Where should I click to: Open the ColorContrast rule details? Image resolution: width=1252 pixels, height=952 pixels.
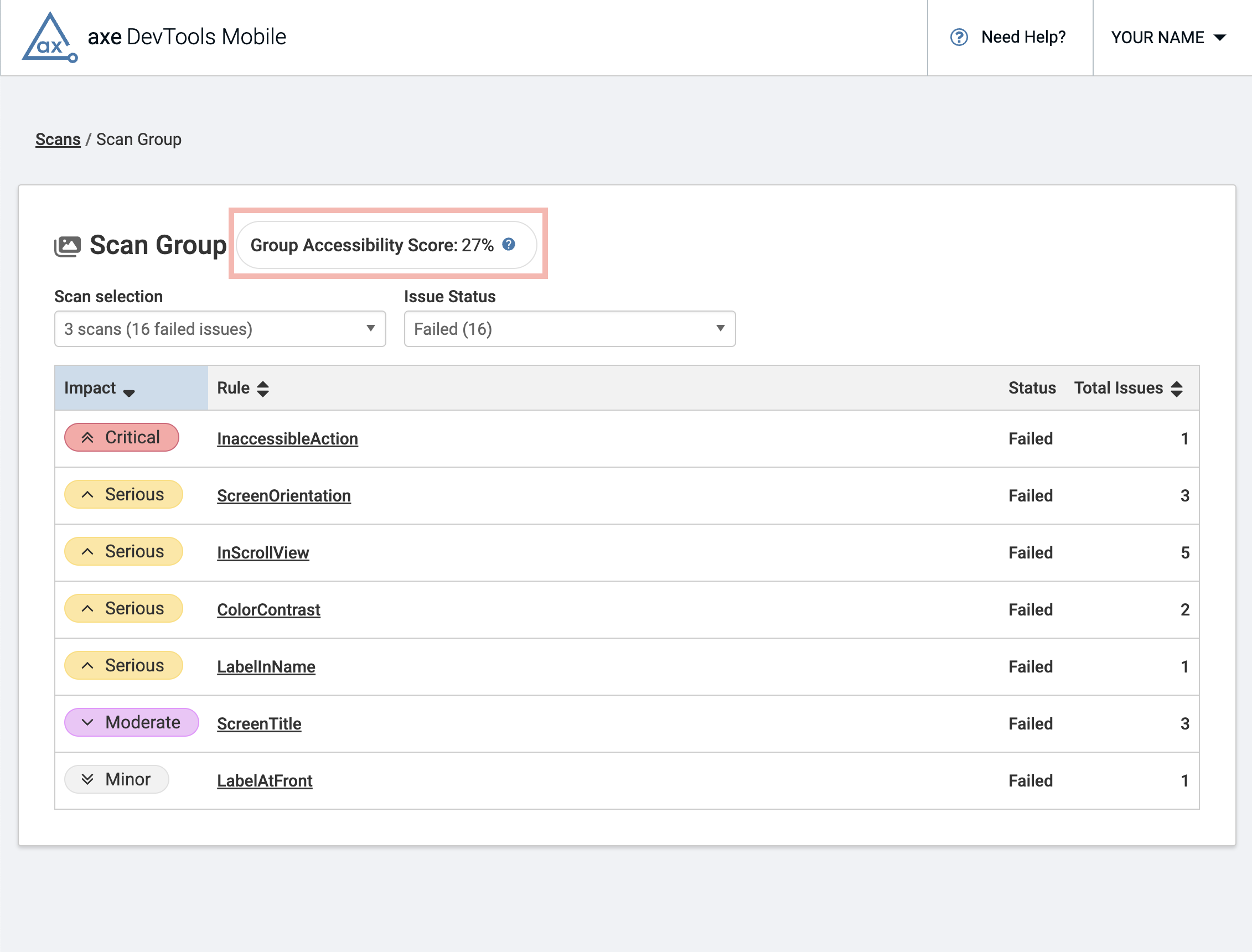click(x=268, y=610)
